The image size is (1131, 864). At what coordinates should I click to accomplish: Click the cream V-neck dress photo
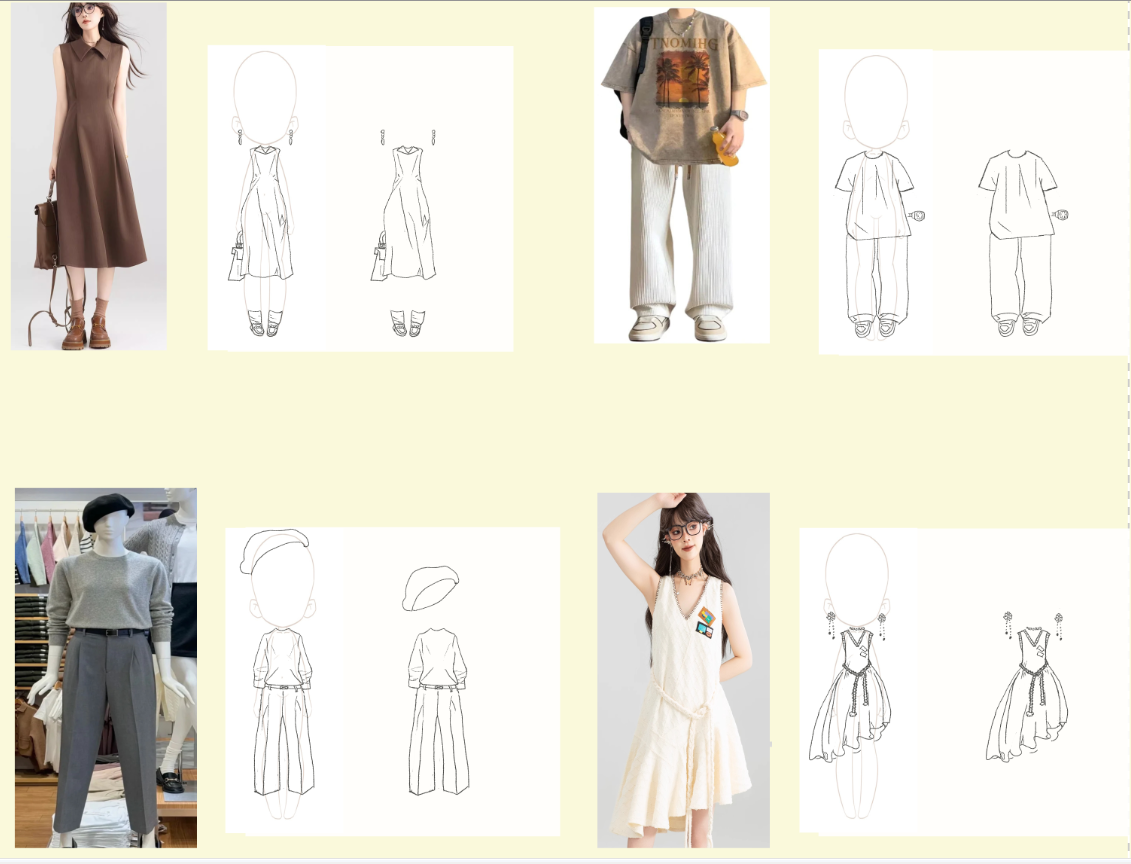point(683,670)
